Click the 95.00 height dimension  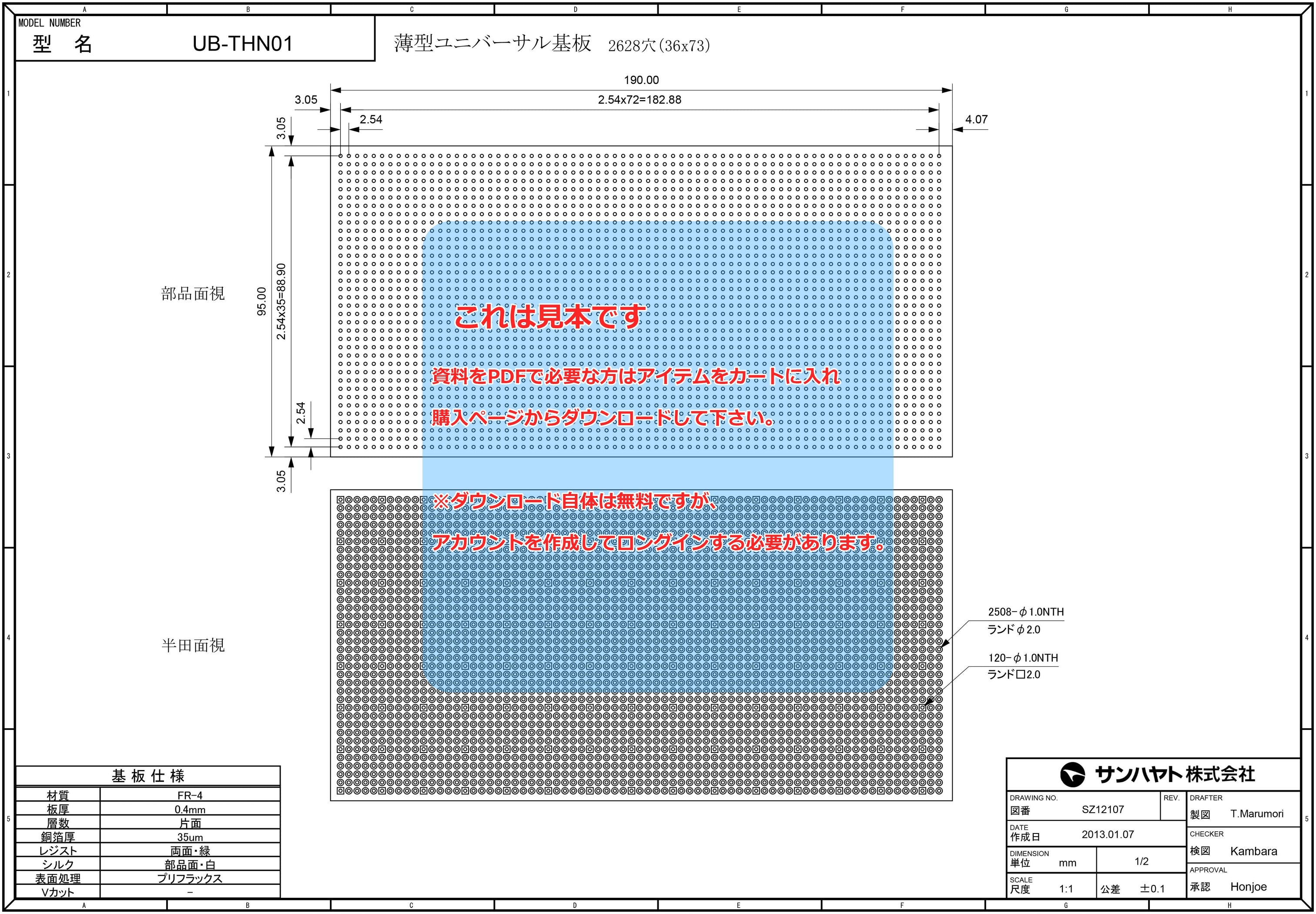tap(261, 301)
